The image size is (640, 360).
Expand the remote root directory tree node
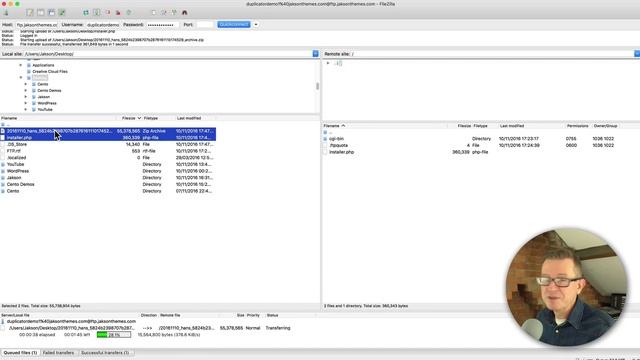[328, 63]
